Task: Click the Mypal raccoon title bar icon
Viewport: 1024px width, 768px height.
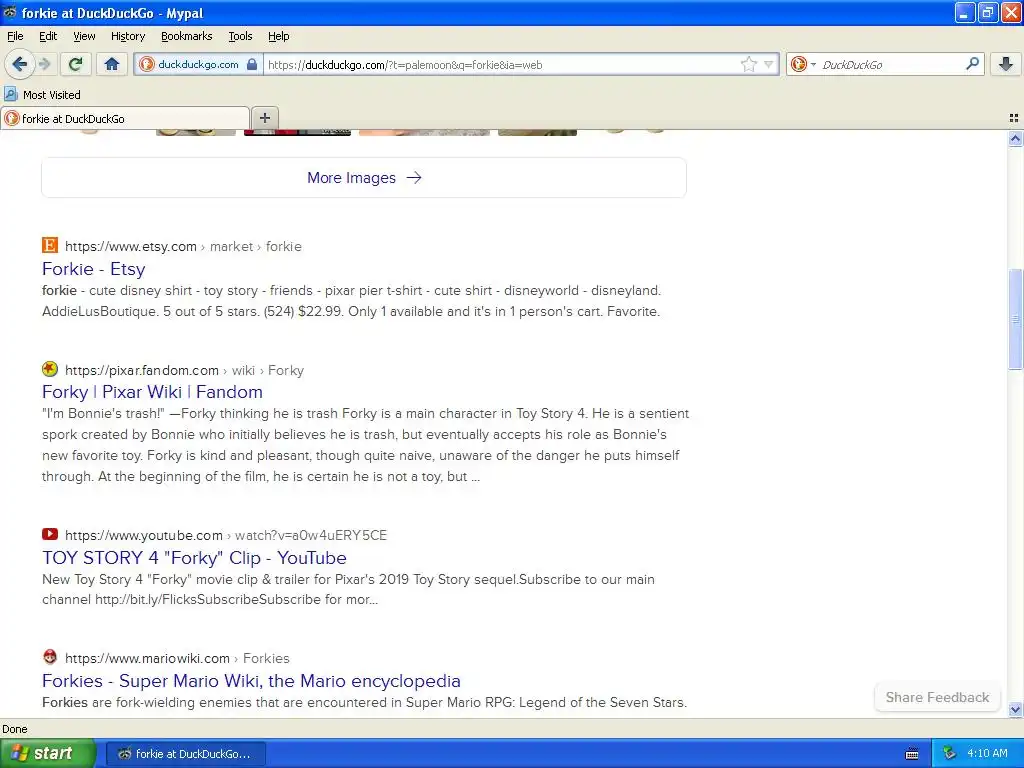Action: 9,12
